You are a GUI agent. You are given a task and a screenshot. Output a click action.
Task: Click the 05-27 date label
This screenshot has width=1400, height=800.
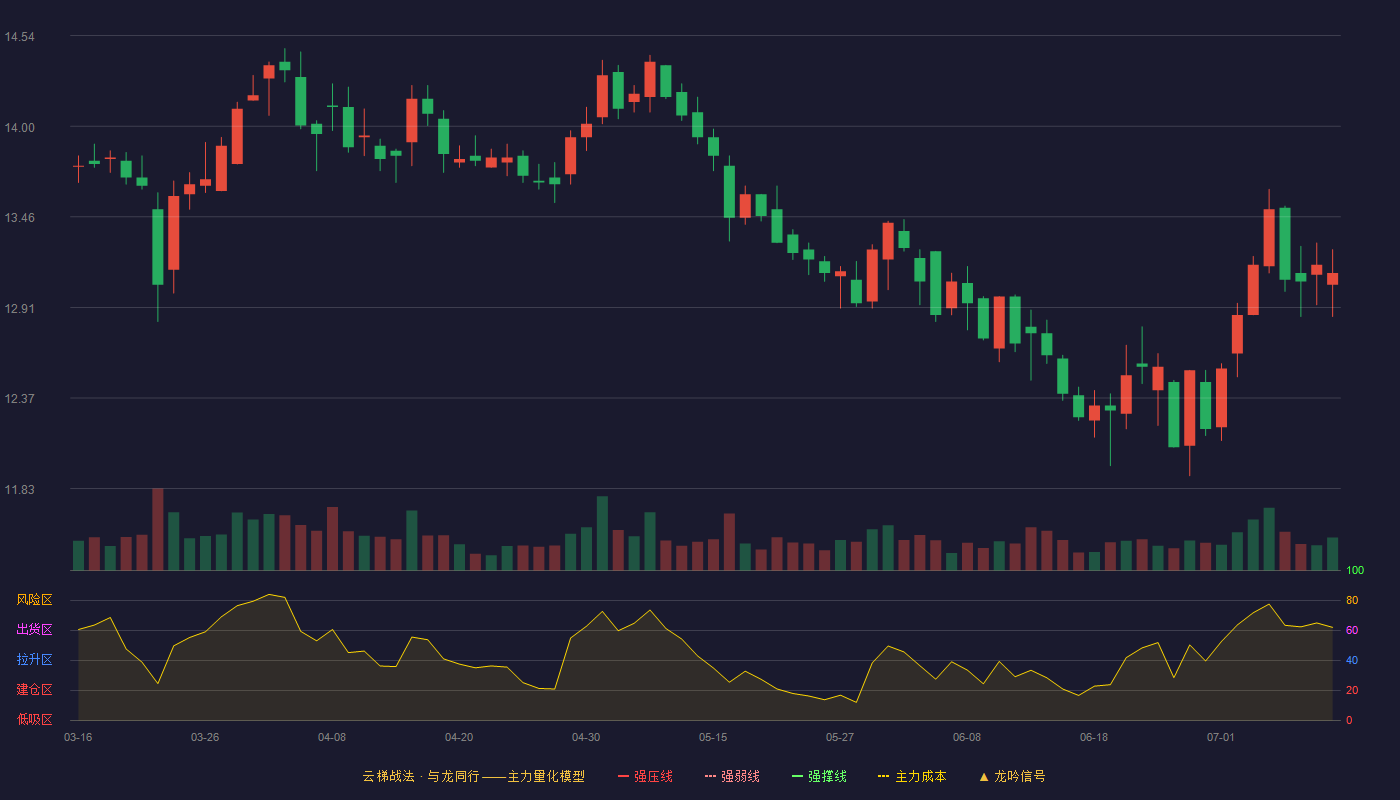(x=840, y=737)
